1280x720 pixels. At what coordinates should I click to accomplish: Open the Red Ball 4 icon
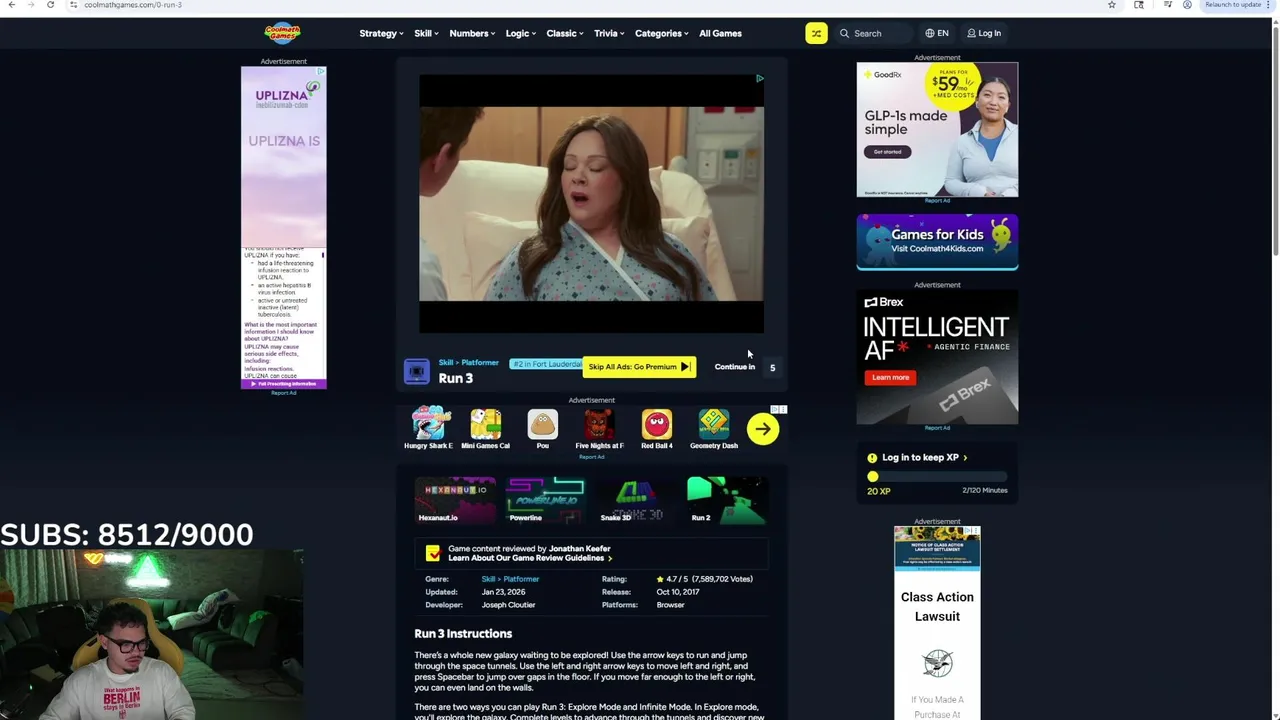pos(657,424)
